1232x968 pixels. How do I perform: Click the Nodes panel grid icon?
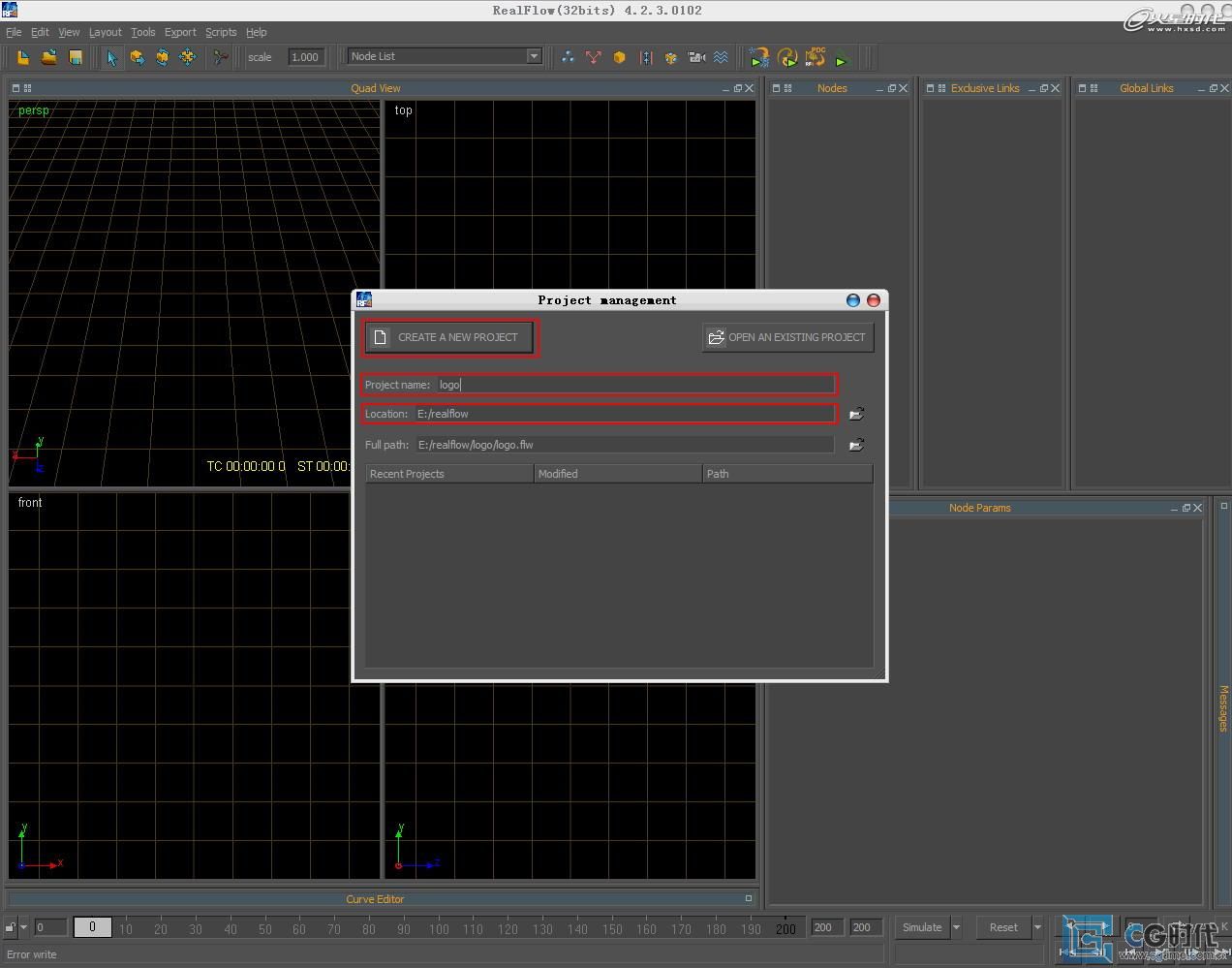787,88
